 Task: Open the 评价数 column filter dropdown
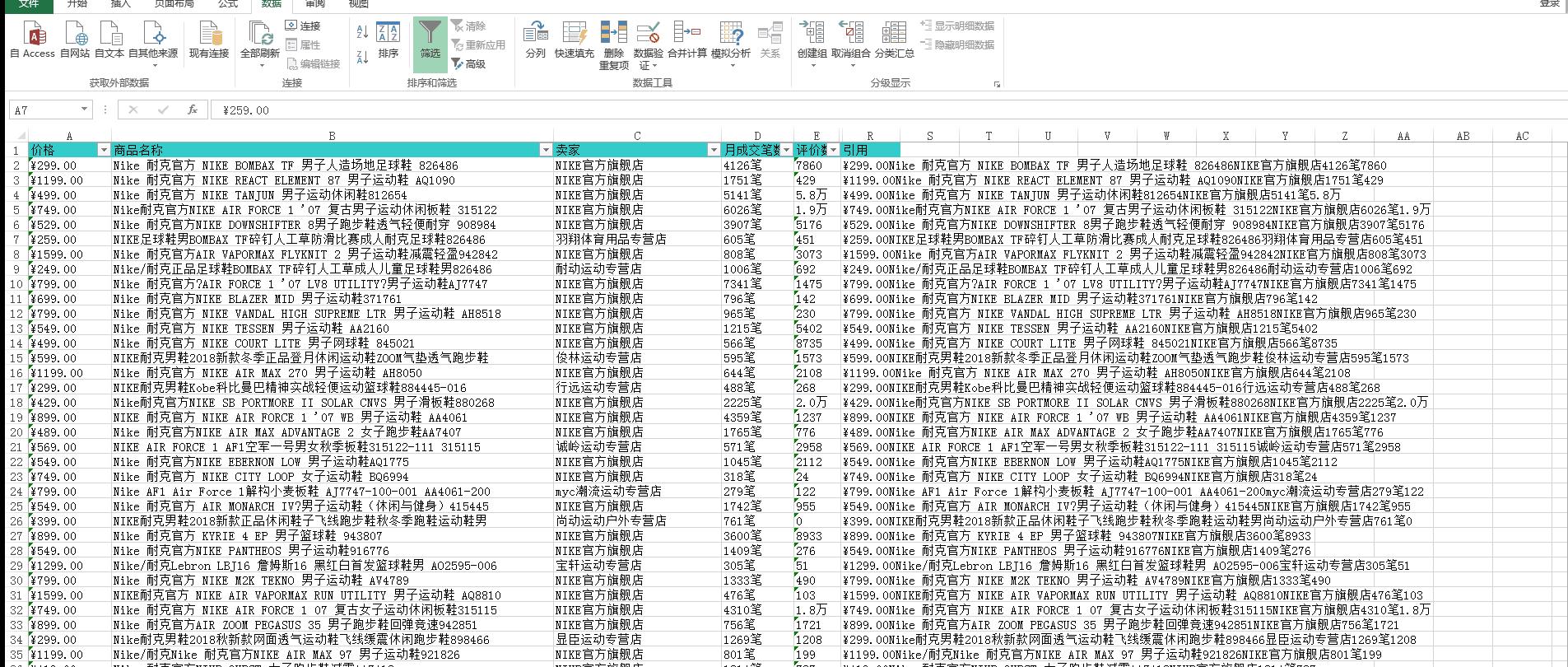pyautogui.click(x=834, y=150)
